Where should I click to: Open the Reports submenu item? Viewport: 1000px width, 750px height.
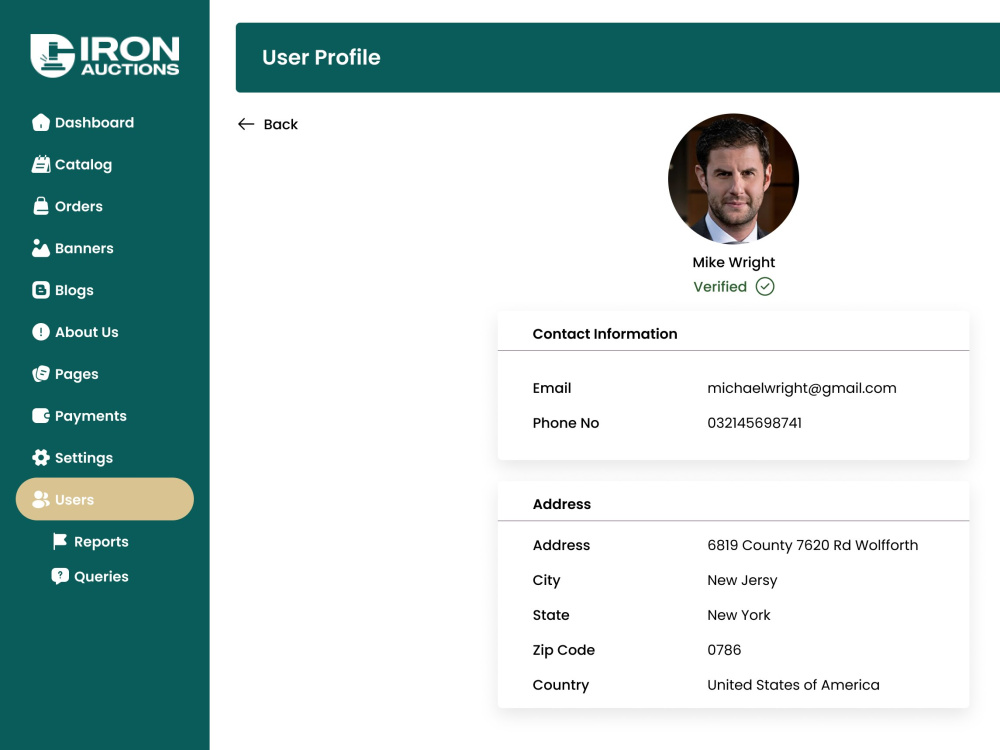91,541
